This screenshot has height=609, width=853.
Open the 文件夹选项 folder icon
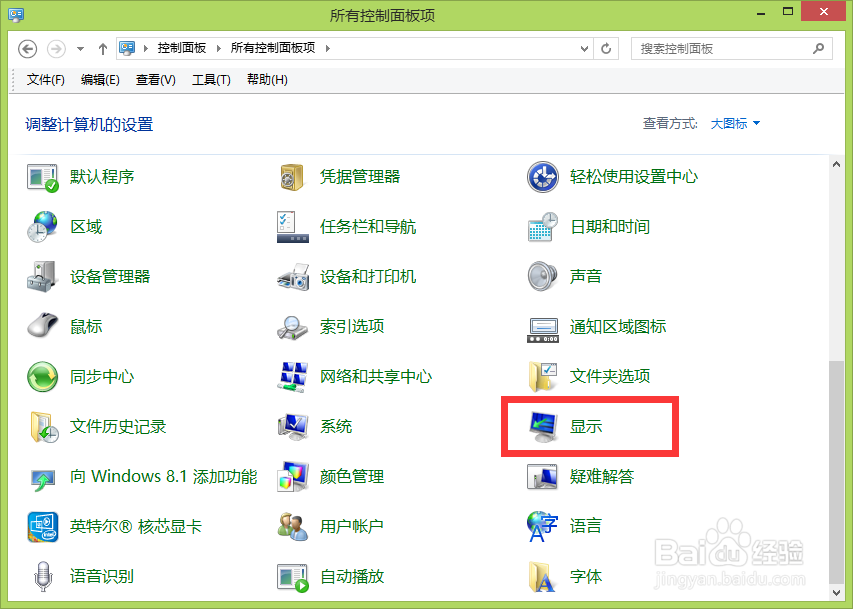click(542, 377)
